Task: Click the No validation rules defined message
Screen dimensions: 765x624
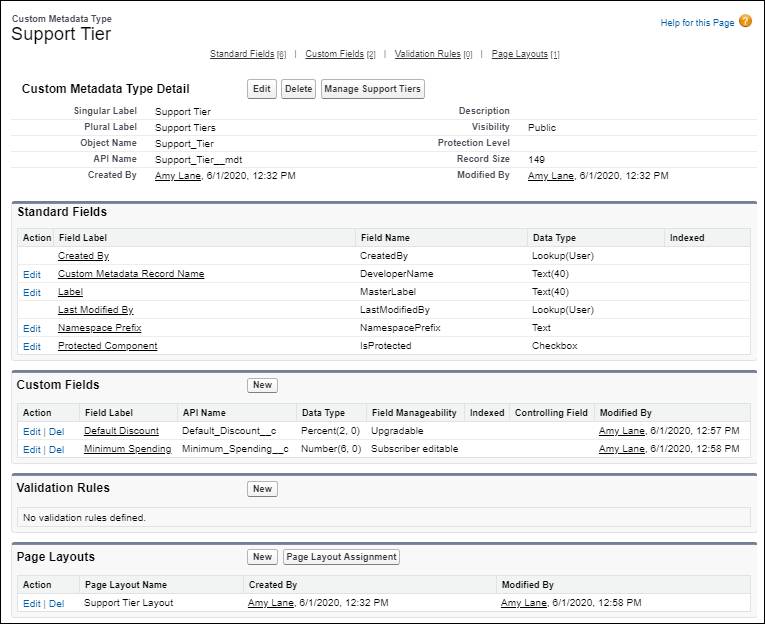Action: (x=84, y=518)
